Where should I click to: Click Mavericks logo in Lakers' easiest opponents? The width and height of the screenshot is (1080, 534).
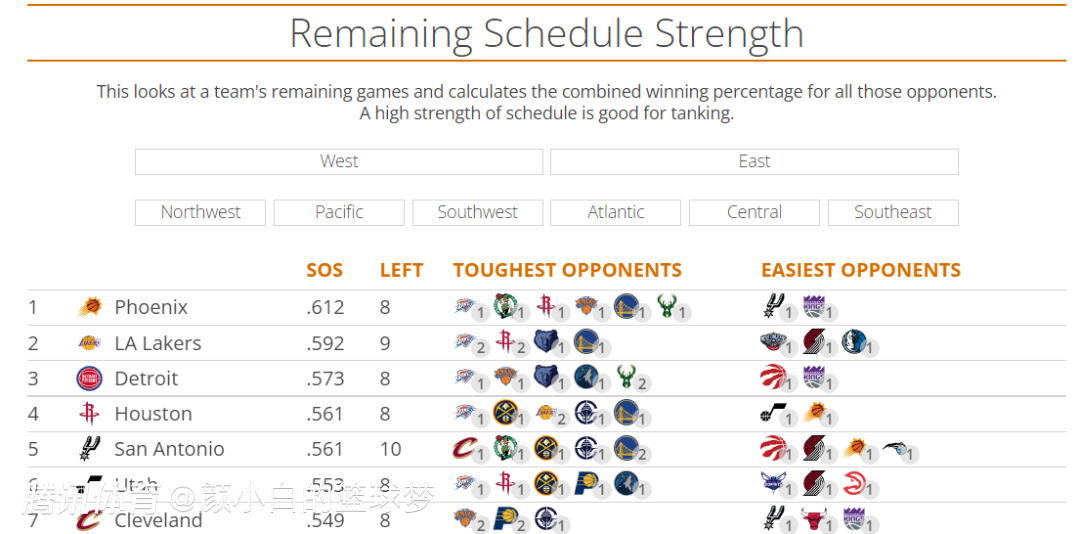point(853,342)
